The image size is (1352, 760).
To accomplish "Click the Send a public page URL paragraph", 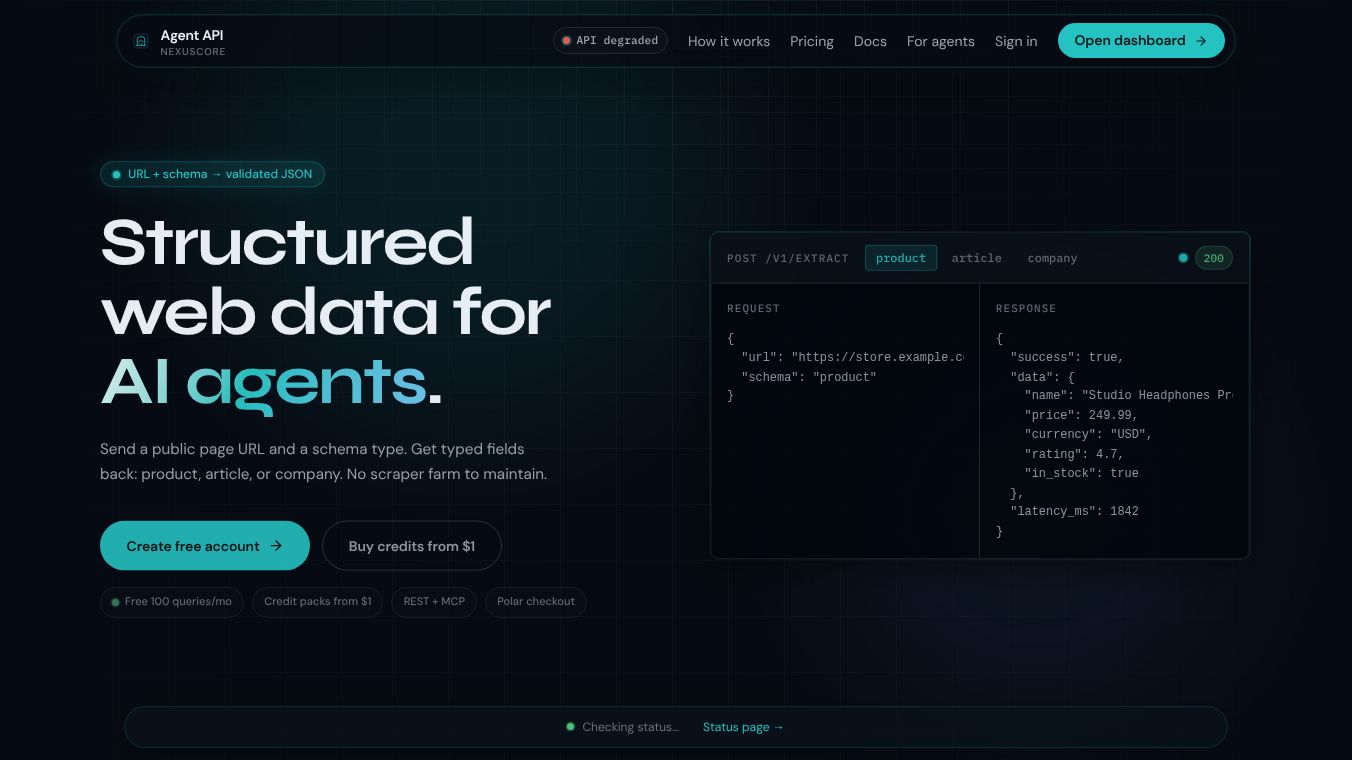I will tap(324, 461).
